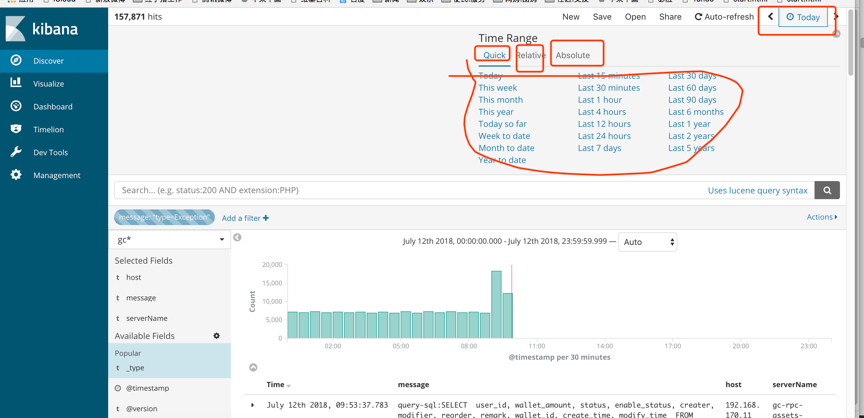The width and height of the screenshot is (864, 418).
Task: Select 'Last 7 days' time range
Action: pyautogui.click(x=599, y=148)
